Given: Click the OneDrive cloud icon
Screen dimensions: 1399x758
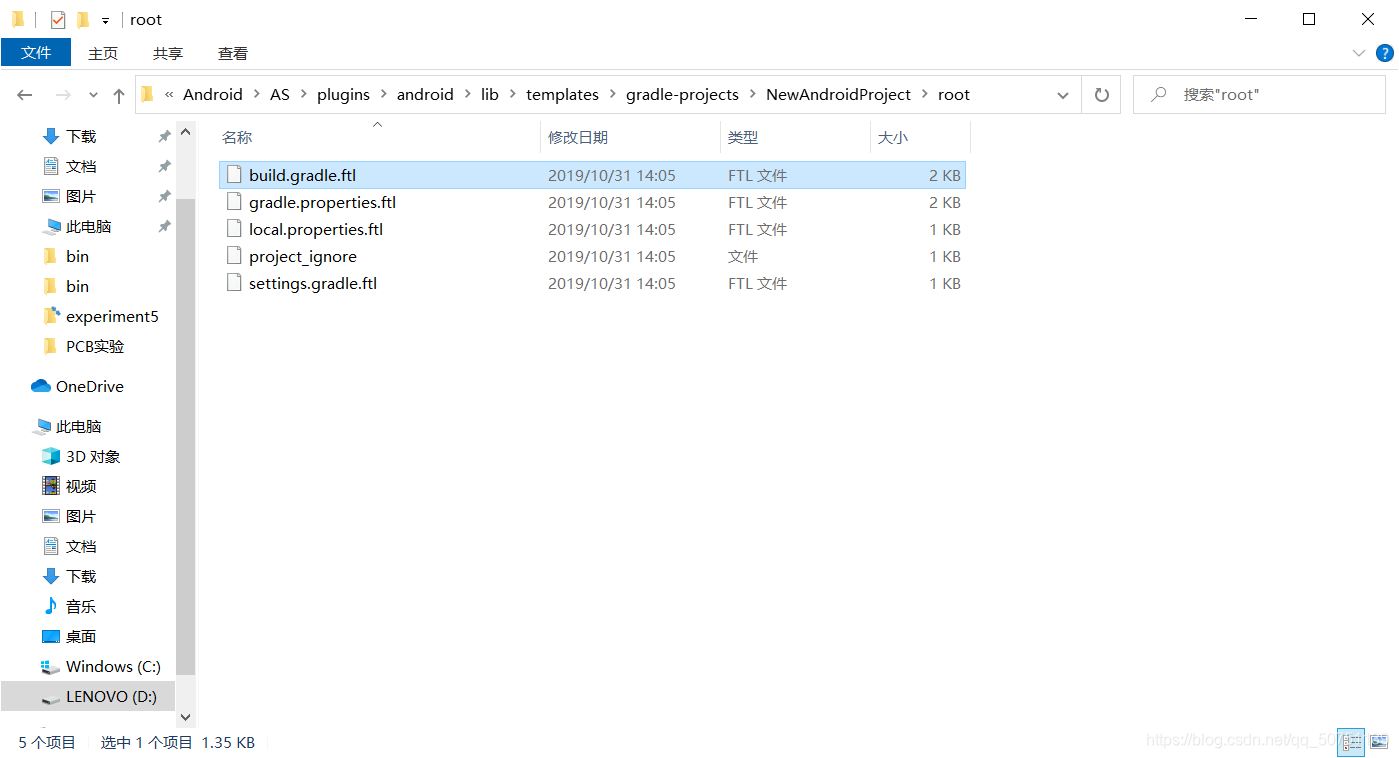Looking at the screenshot, I should [x=41, y=386].
